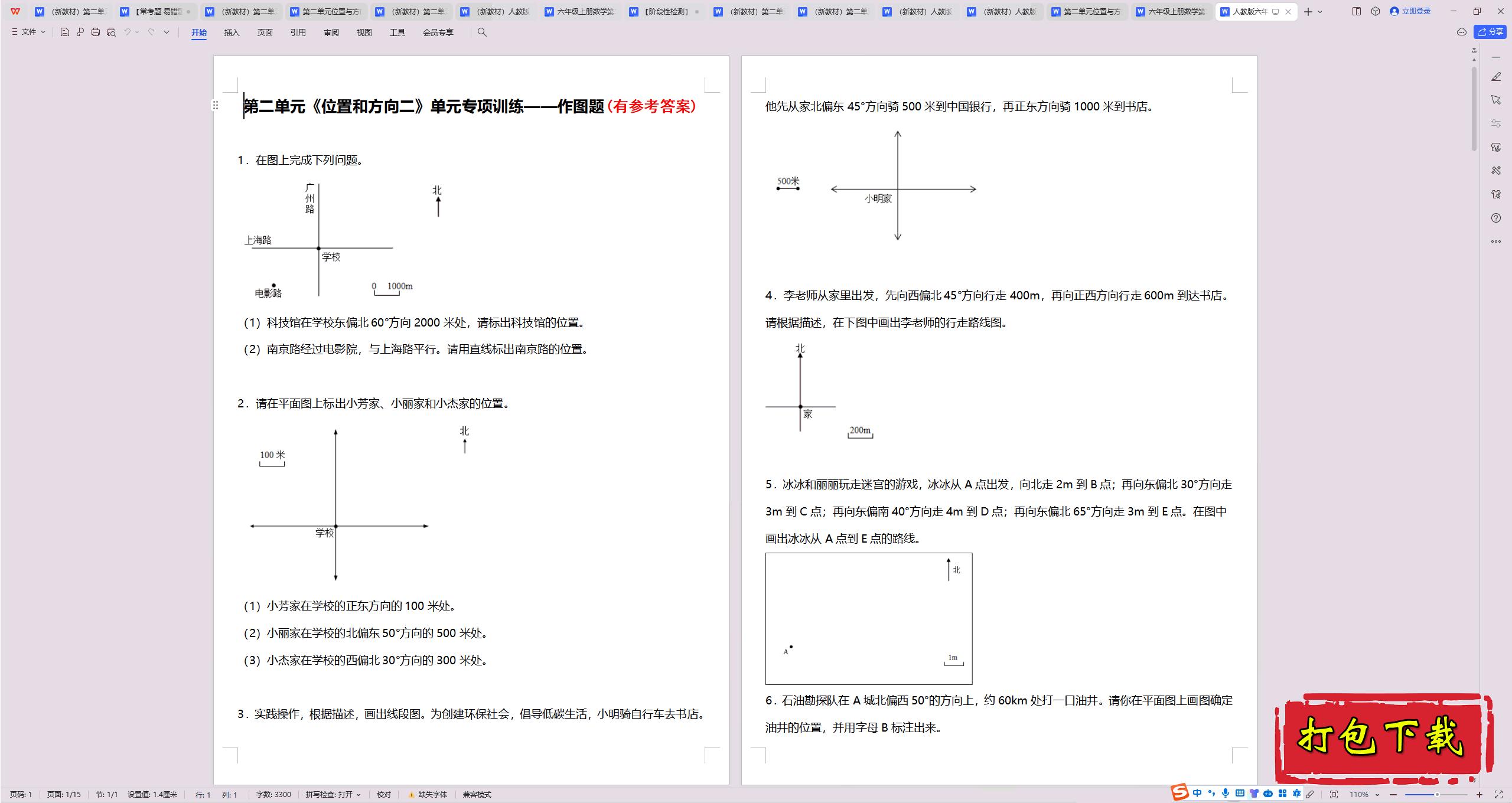The height and width of the screenshot is (803, 1512).
Task: Click the shapes star icon in right sidebar
Action: 1496,194
